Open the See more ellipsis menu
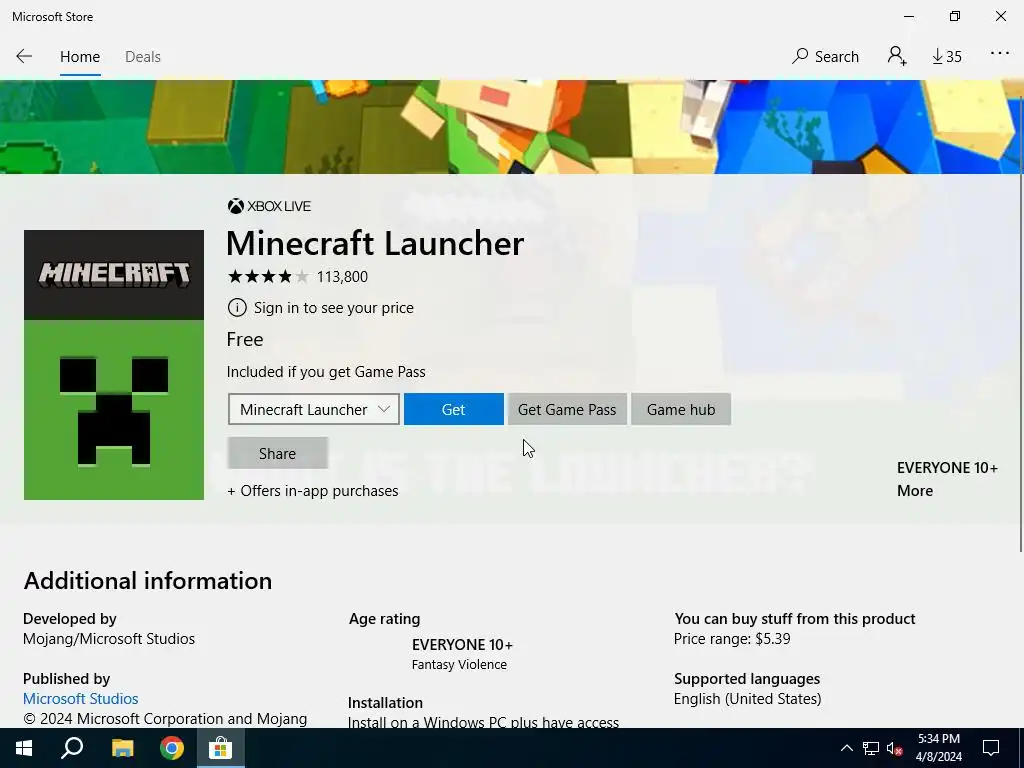Screen dimensions: 1024x768 click(1000, 54)
